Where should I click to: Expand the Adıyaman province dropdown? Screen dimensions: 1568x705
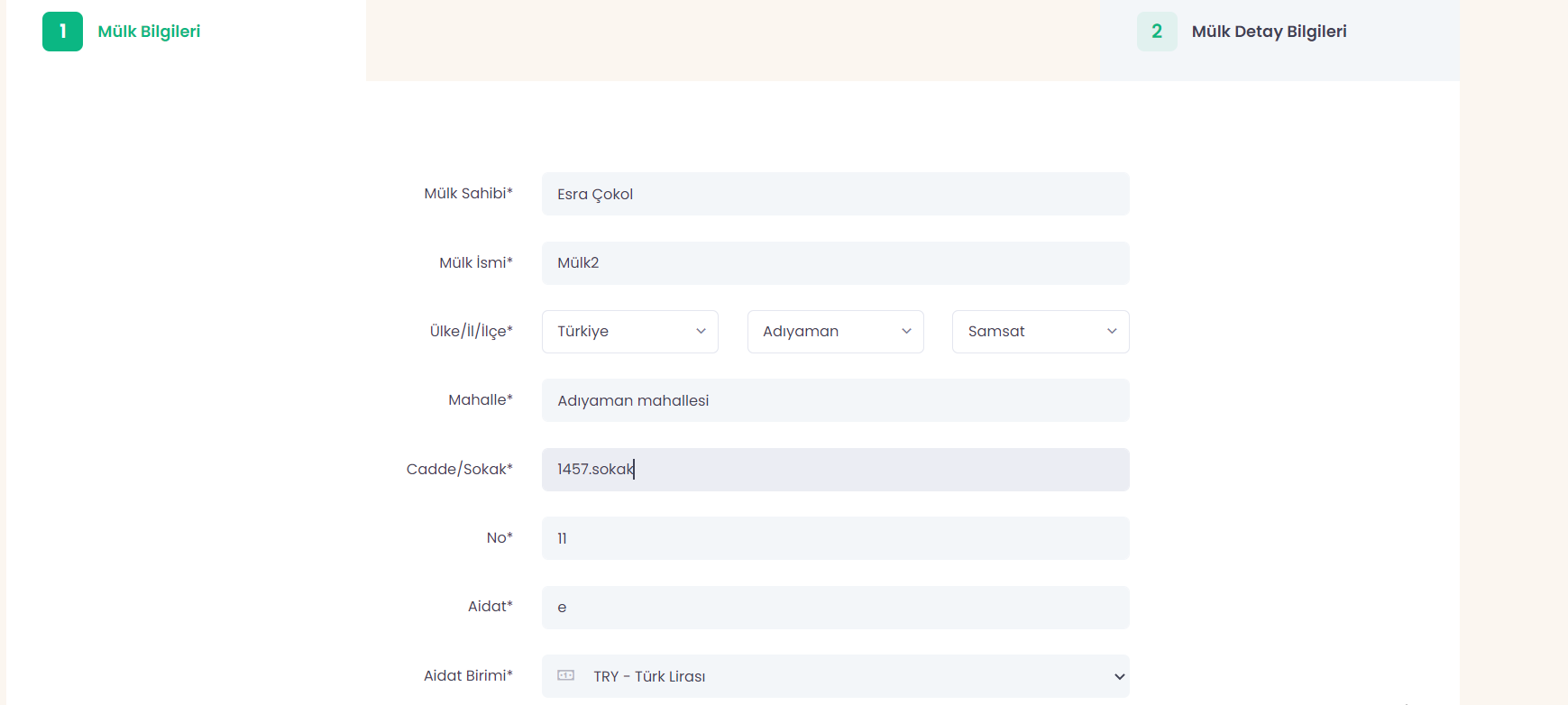(x=835, y=332)
